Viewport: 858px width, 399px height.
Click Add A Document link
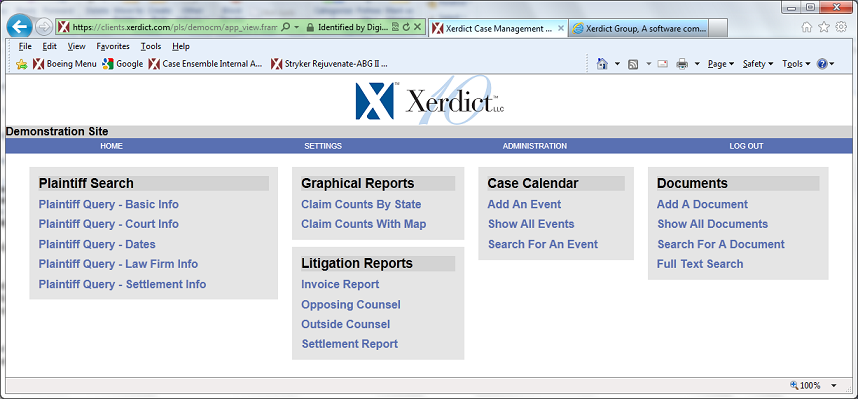pyautogui.click(x=702, y=204)
